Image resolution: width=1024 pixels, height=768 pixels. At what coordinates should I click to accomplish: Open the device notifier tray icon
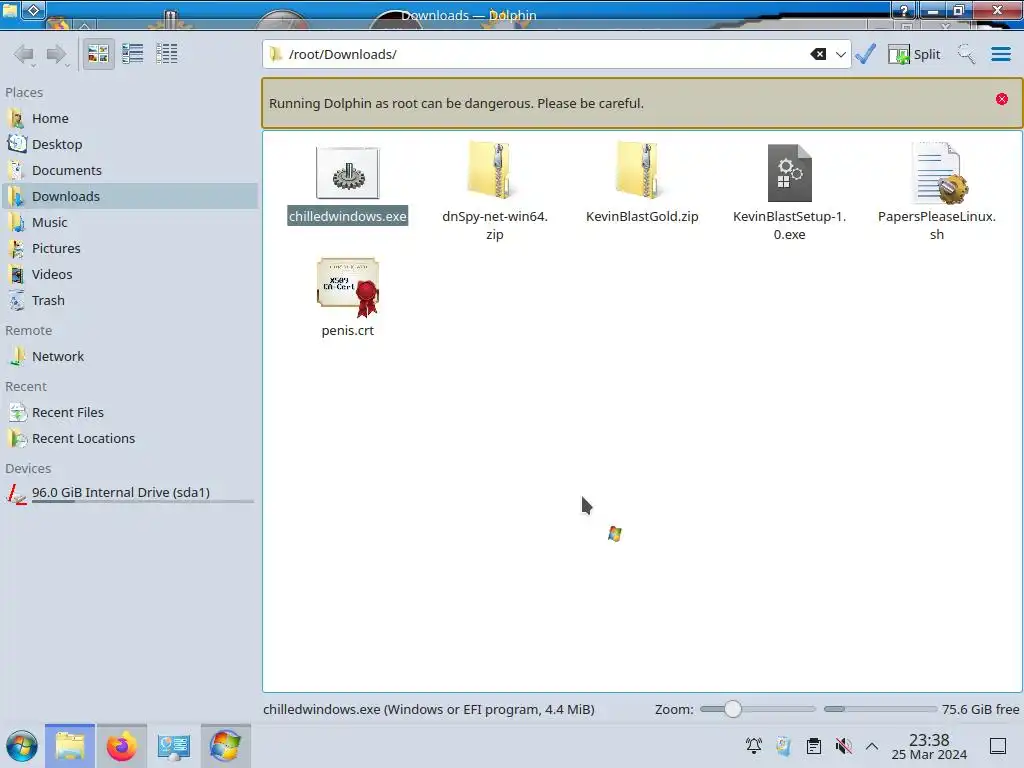[784, 746]
